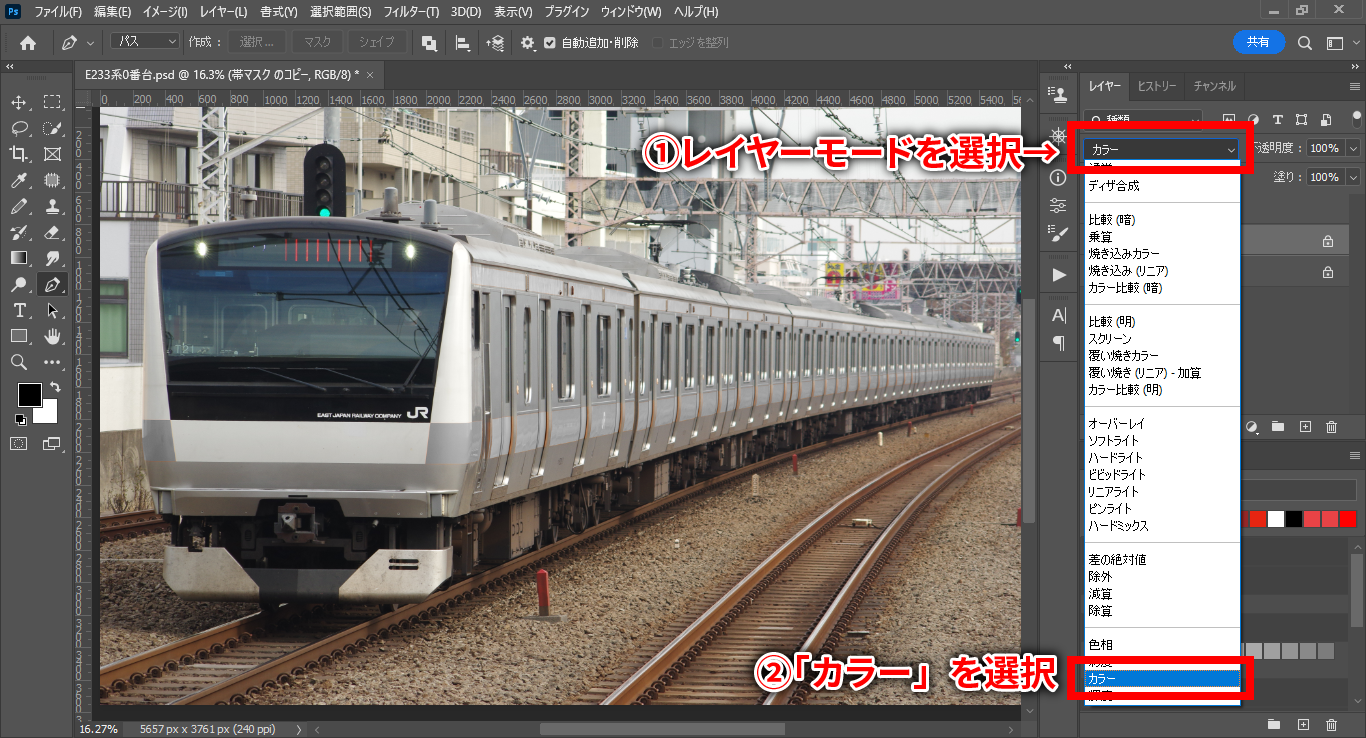This screenshot has width=1366, height=738.
Task: Click the 共有 share button
Action: (x=1258, y=42)
